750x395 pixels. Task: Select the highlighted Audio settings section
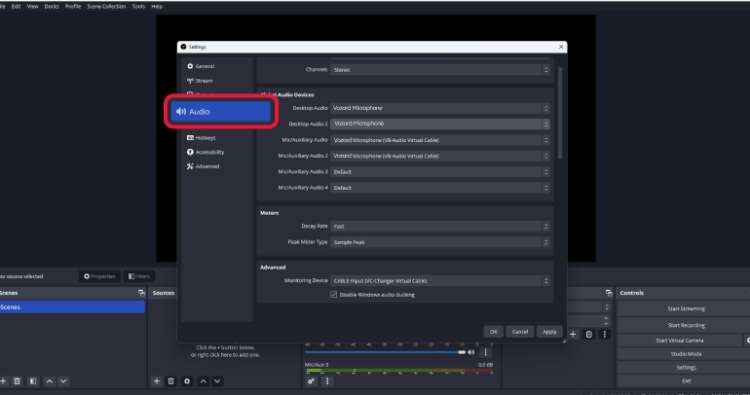[x=221, y=111]
